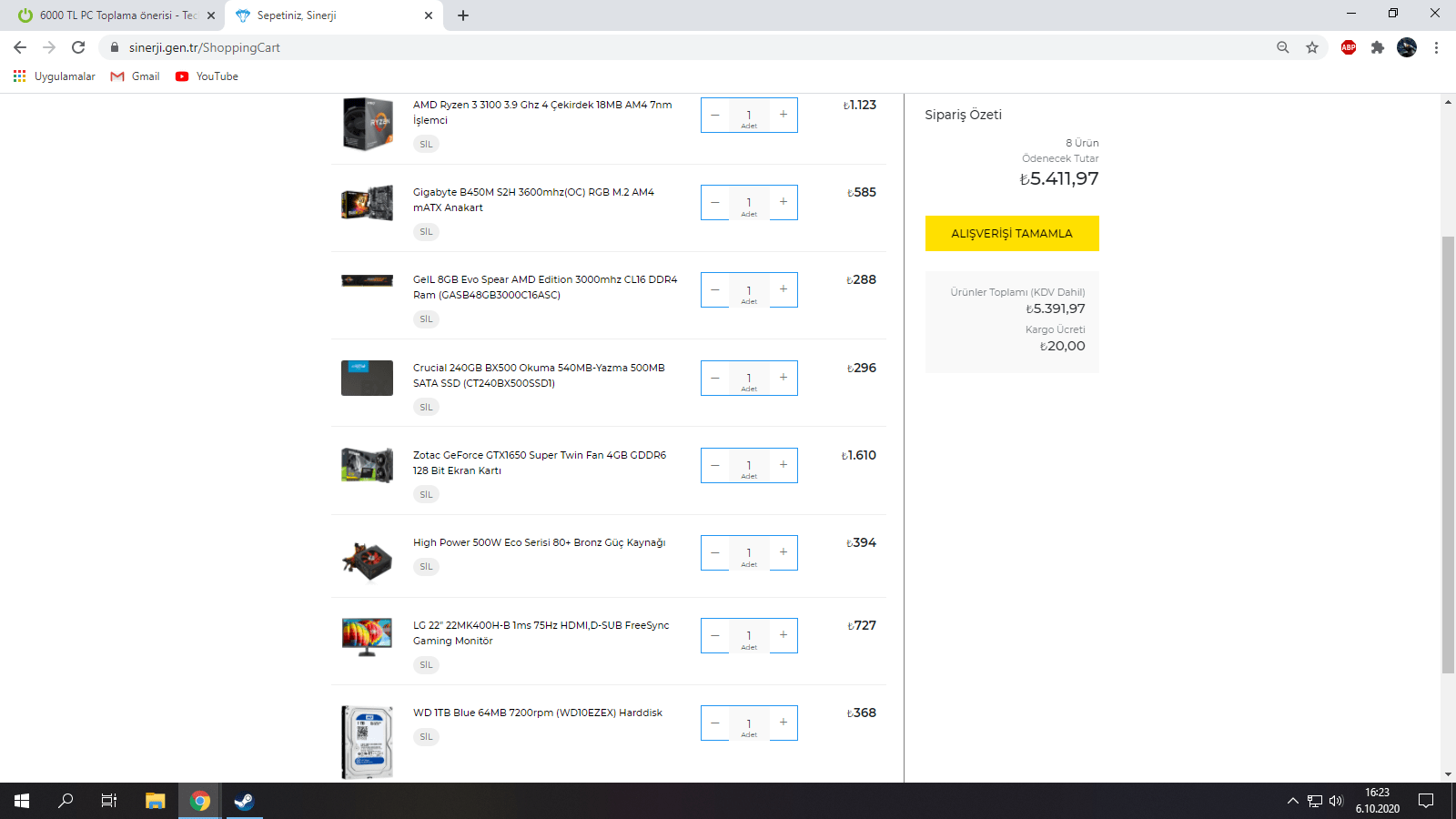This screenshot has height=819, width=1456.
Task: Open the Chrome profile avatar
Action: [x=1407, y=47]
